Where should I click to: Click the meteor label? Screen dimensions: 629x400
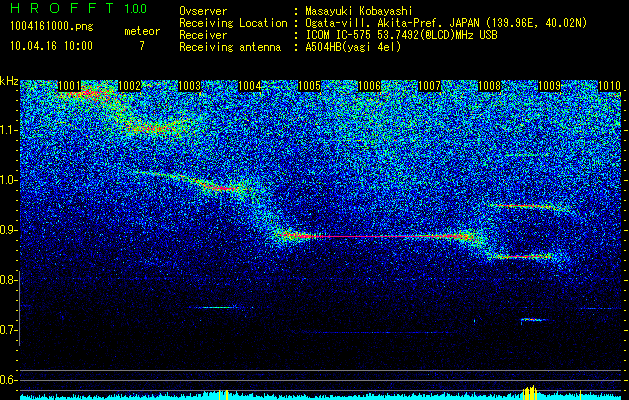142,31
